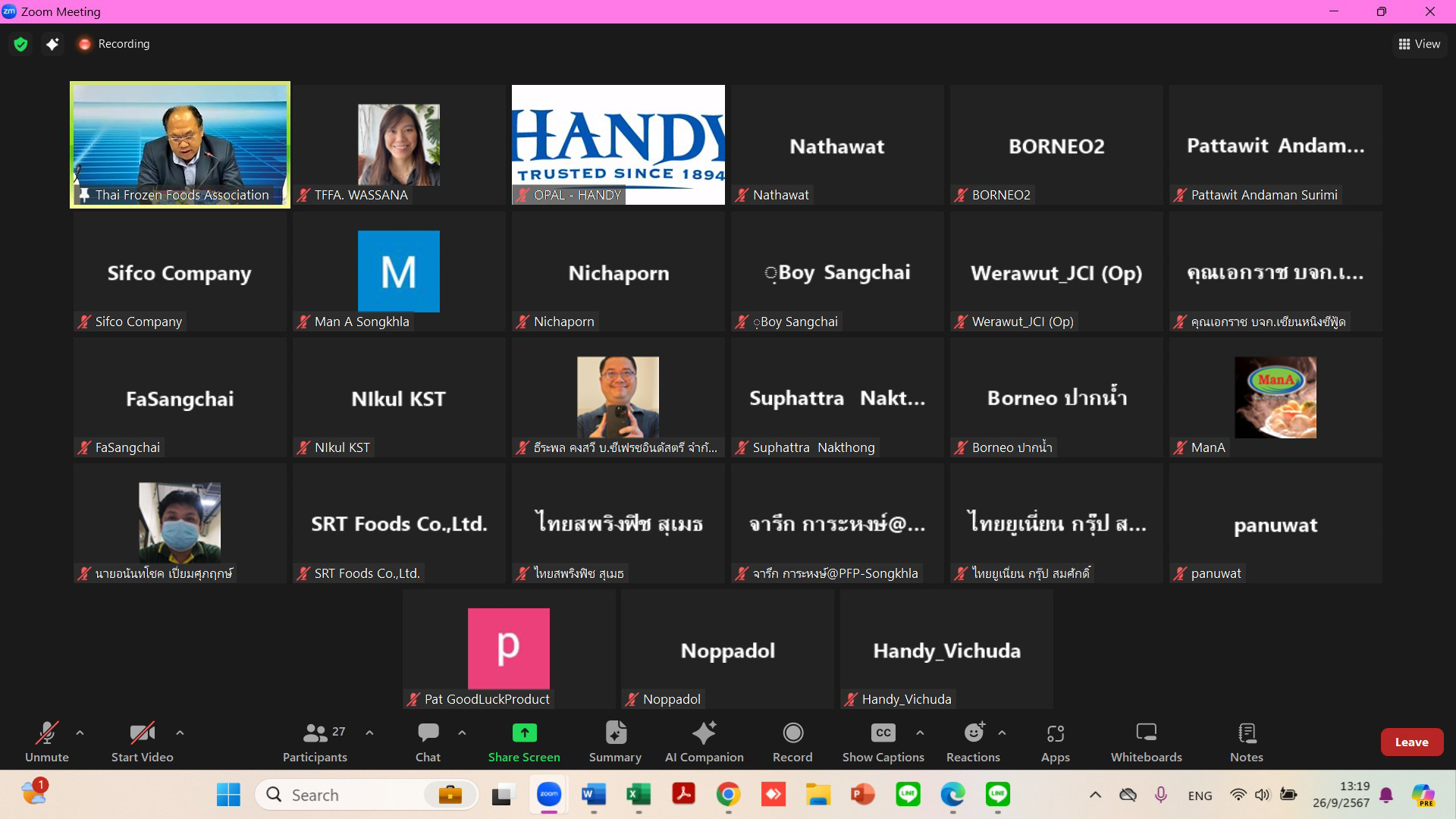Open the Notes tool
Viewport: 1456px width, 819px height.
(1246, 742)
